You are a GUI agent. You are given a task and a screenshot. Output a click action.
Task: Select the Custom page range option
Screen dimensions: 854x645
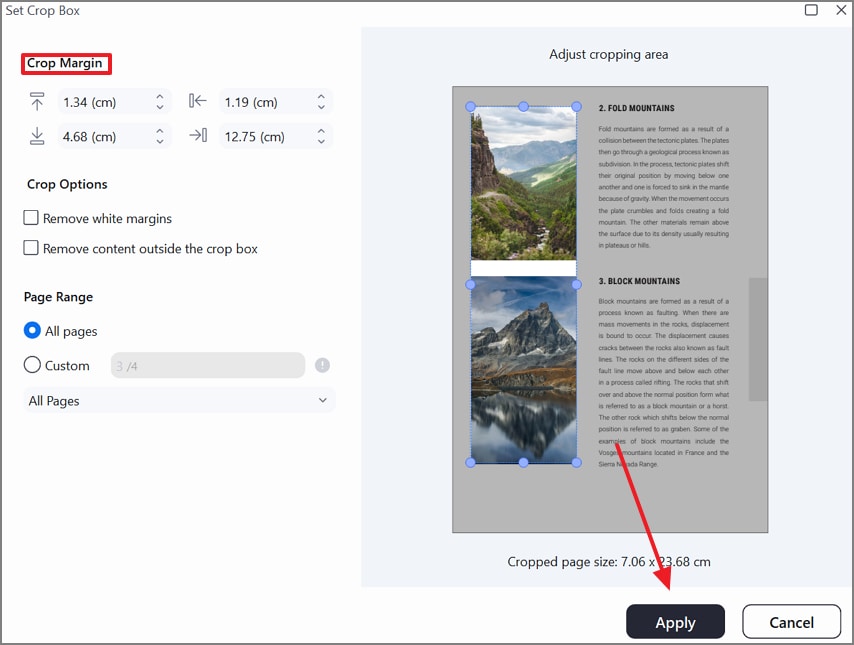pos(31,365)
